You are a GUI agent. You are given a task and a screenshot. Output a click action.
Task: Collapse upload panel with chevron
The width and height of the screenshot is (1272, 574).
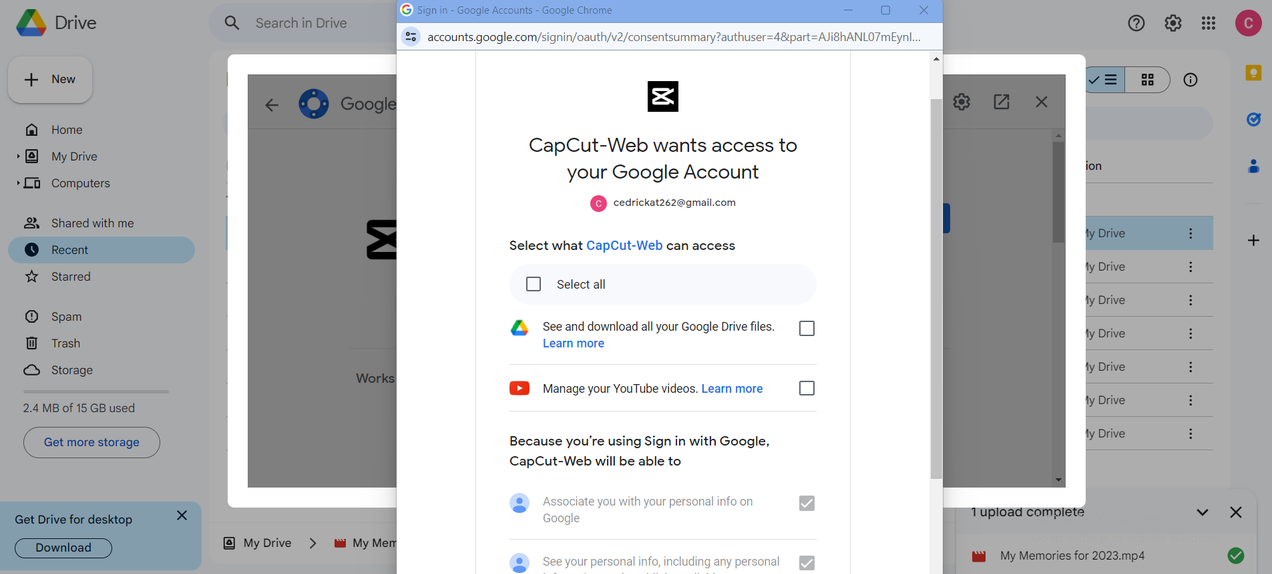pyautogui.click(x=1202, y=512)
